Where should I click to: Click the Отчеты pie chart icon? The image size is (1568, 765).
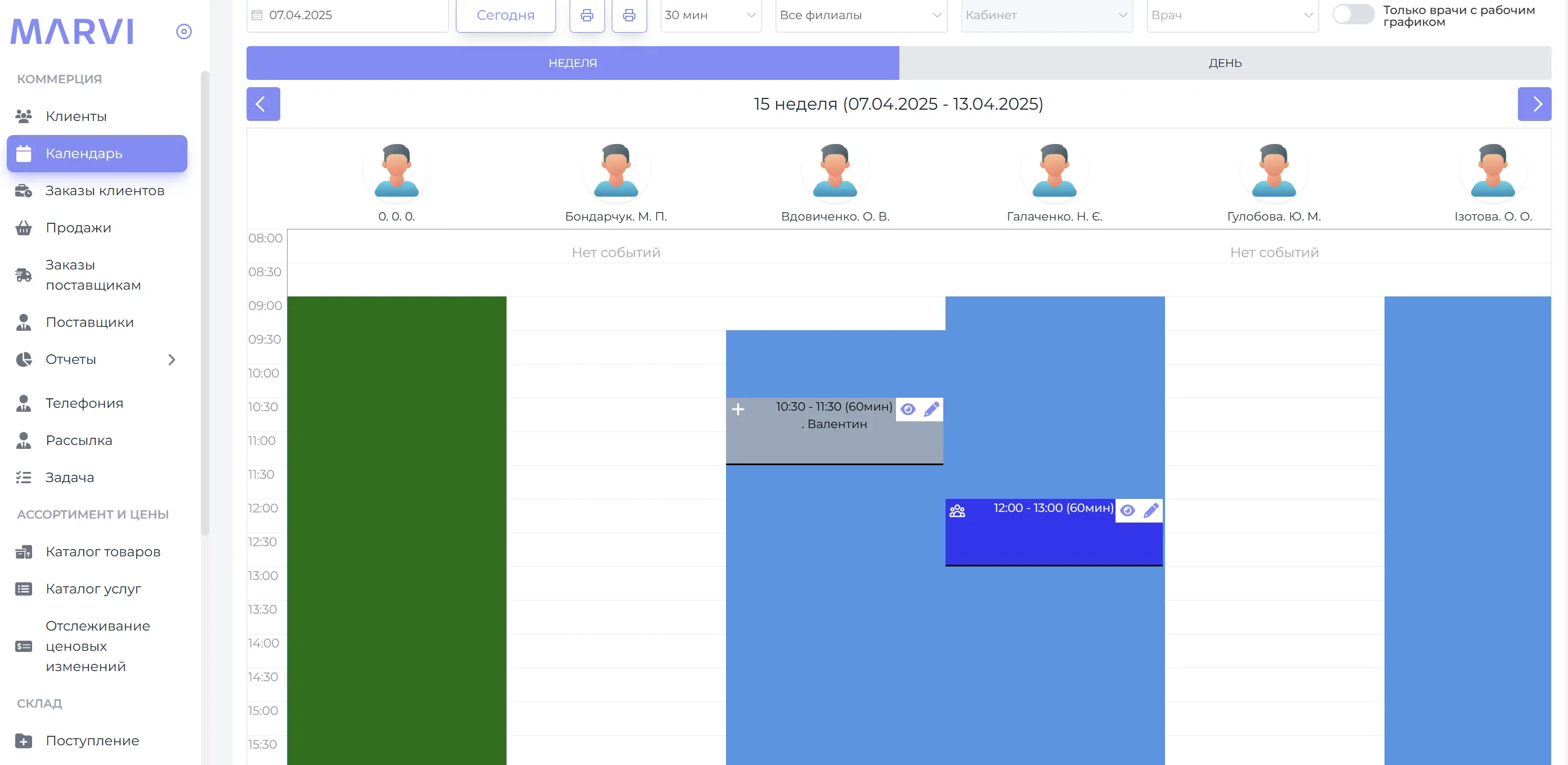point(24,359)
